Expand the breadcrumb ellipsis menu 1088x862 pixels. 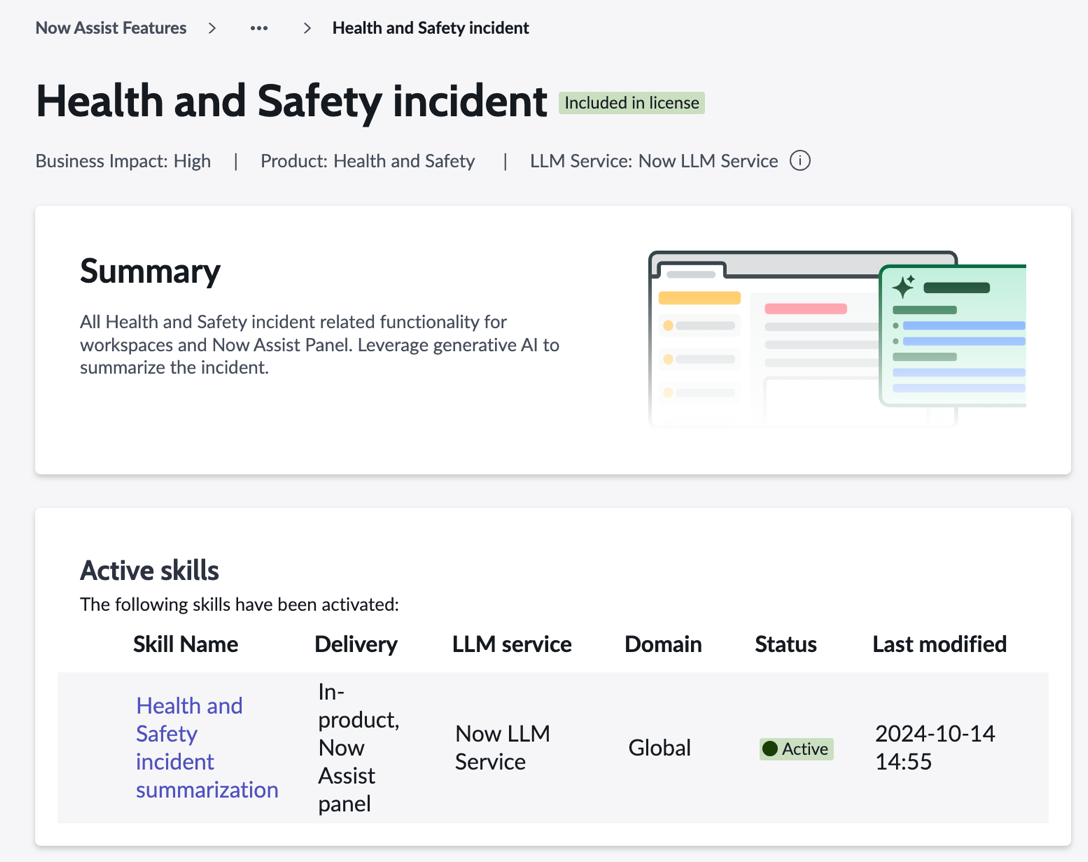point(259,28)
